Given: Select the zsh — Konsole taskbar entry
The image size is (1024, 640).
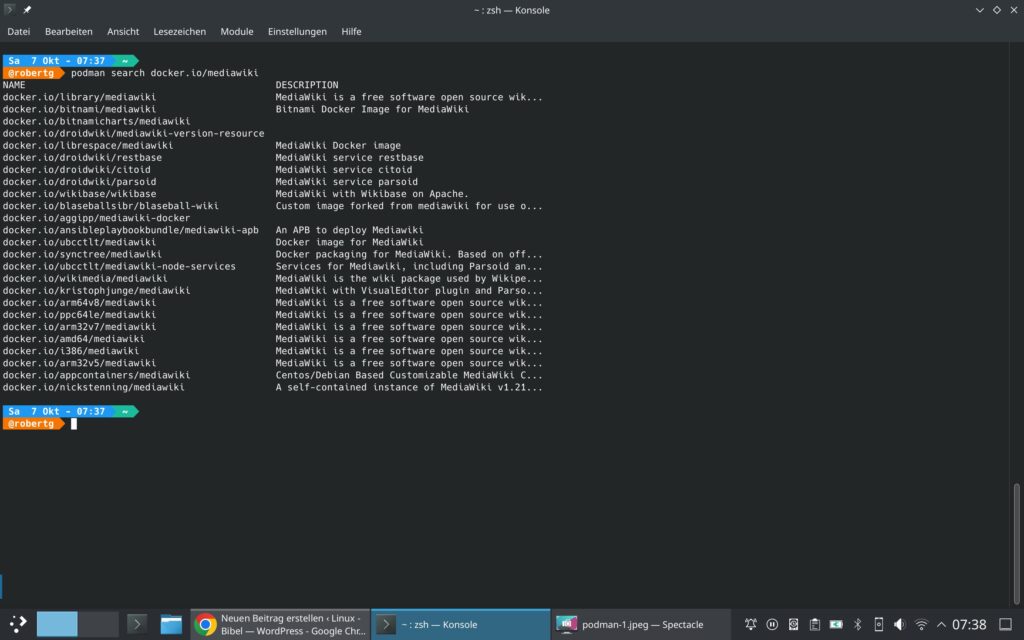Looking at the screenshot, I should pyautogui.click(x=460, y=624).
